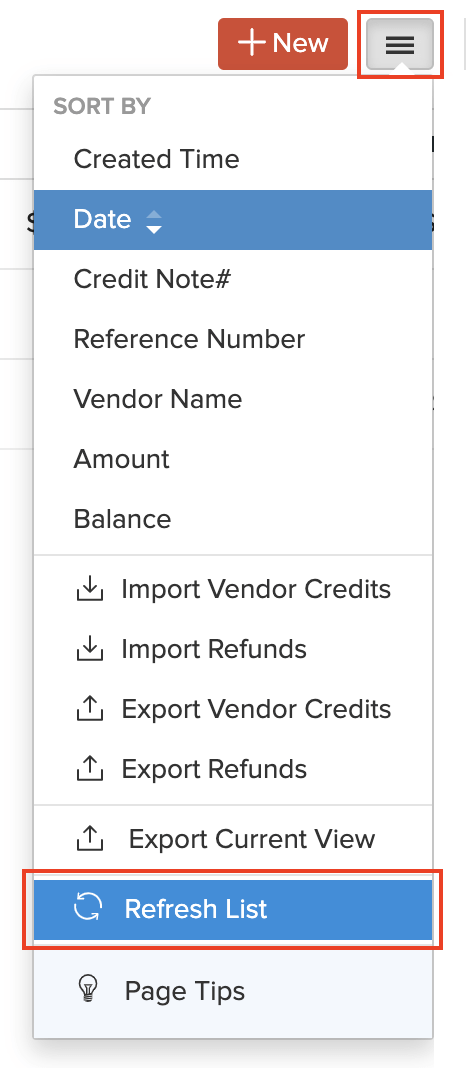Click the Export Vendor Credits upload icon

coord(89,709)
